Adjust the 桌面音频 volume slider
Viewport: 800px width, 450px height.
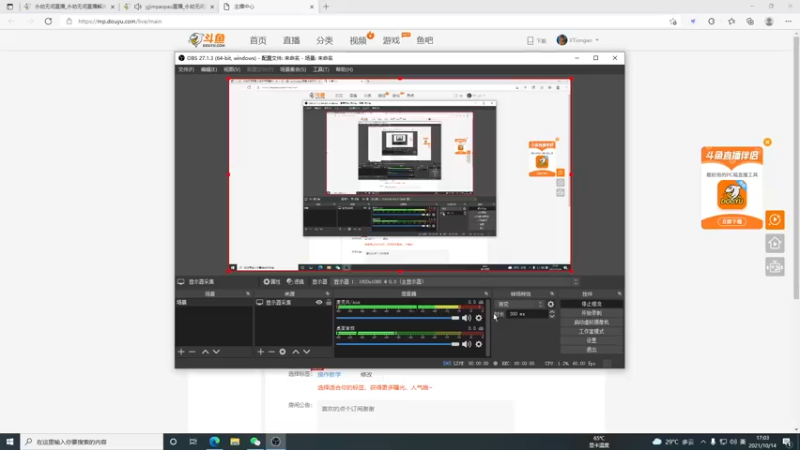coord(398,344)
